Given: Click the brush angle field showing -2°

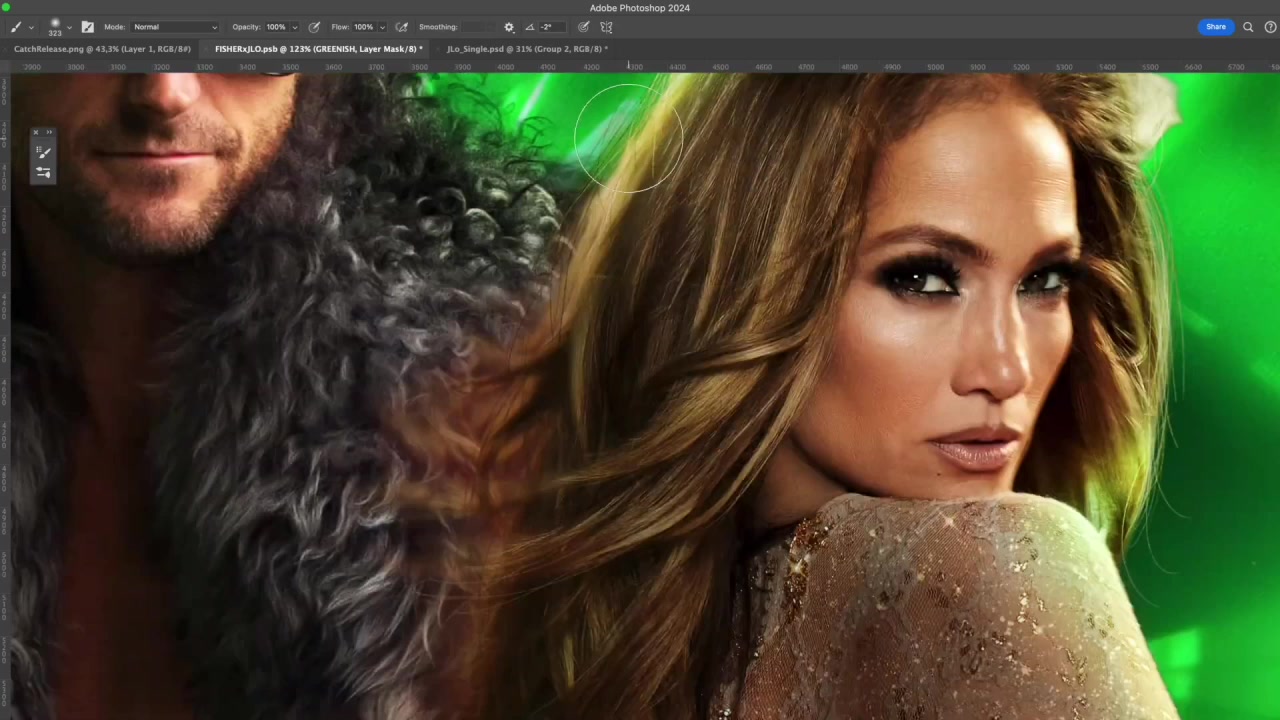Looking at the screenshot, I should (553, 27).
